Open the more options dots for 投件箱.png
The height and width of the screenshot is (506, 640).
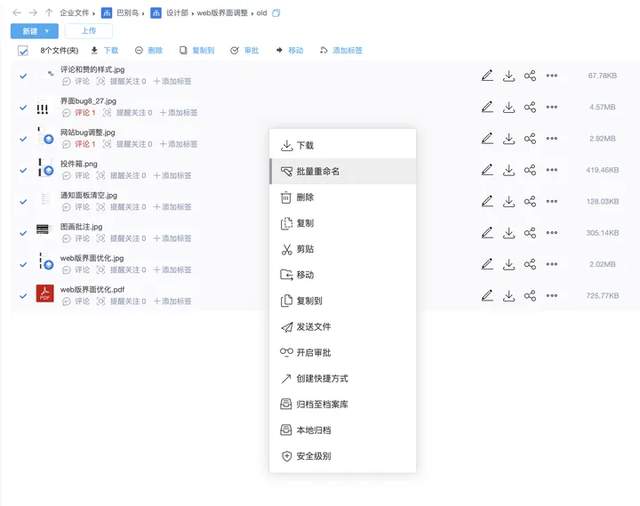pos(551,170)
